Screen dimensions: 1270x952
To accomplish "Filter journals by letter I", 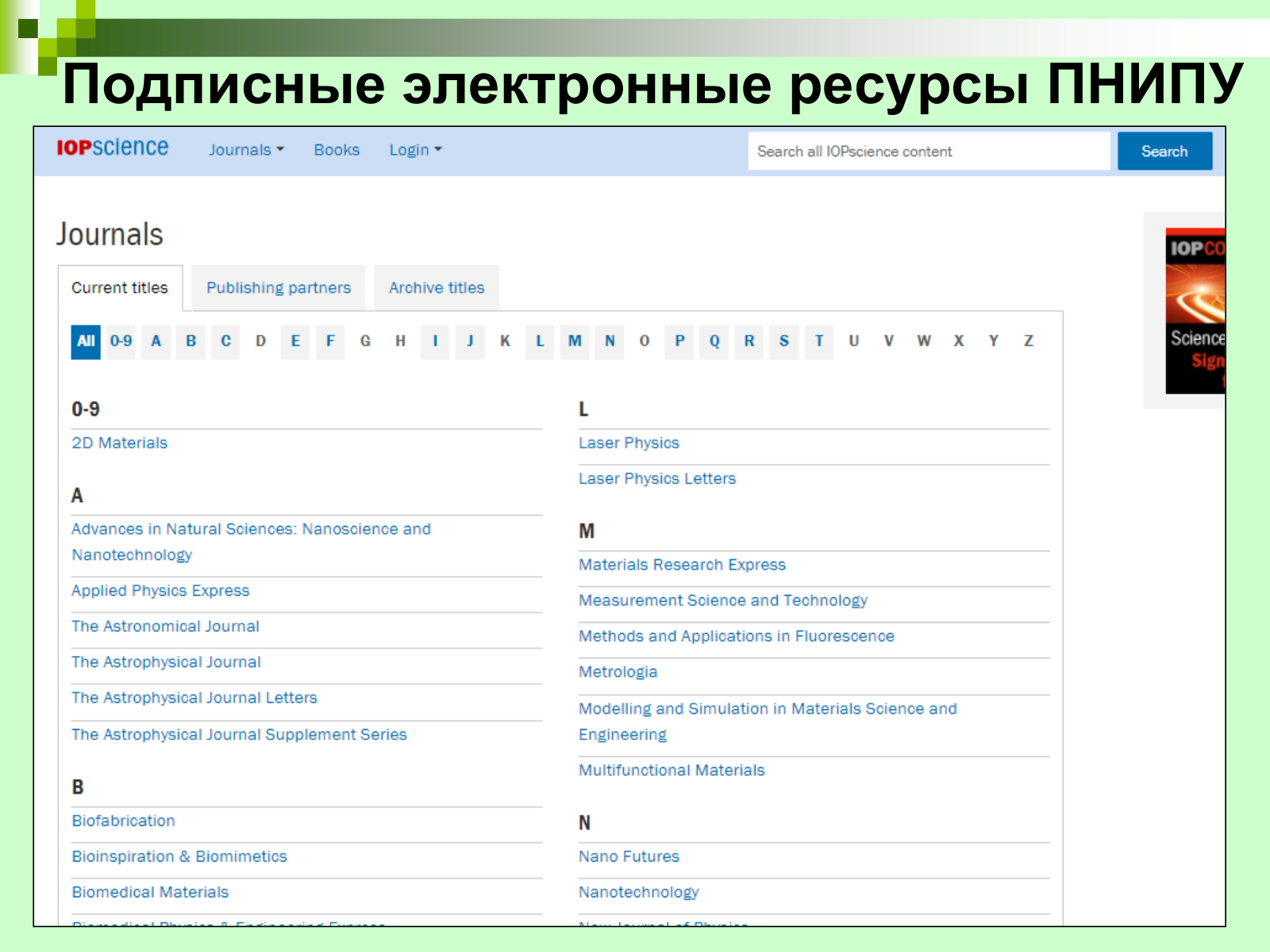I will [x=435, y=342].
